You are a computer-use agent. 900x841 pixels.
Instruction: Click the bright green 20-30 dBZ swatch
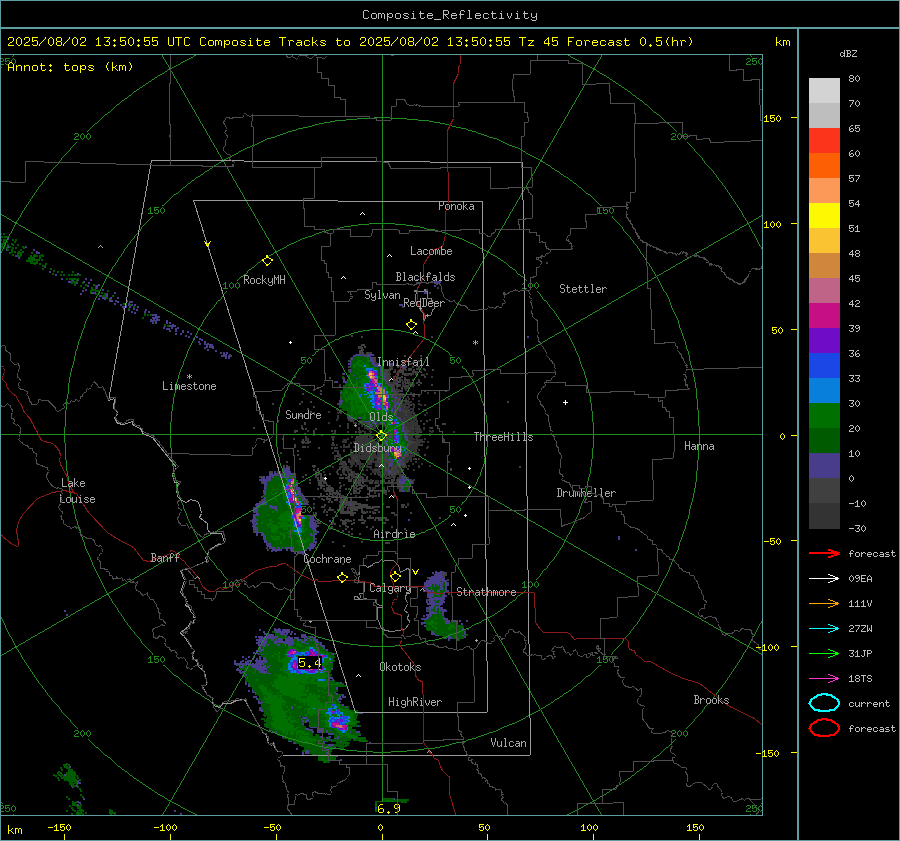(824, 416)
